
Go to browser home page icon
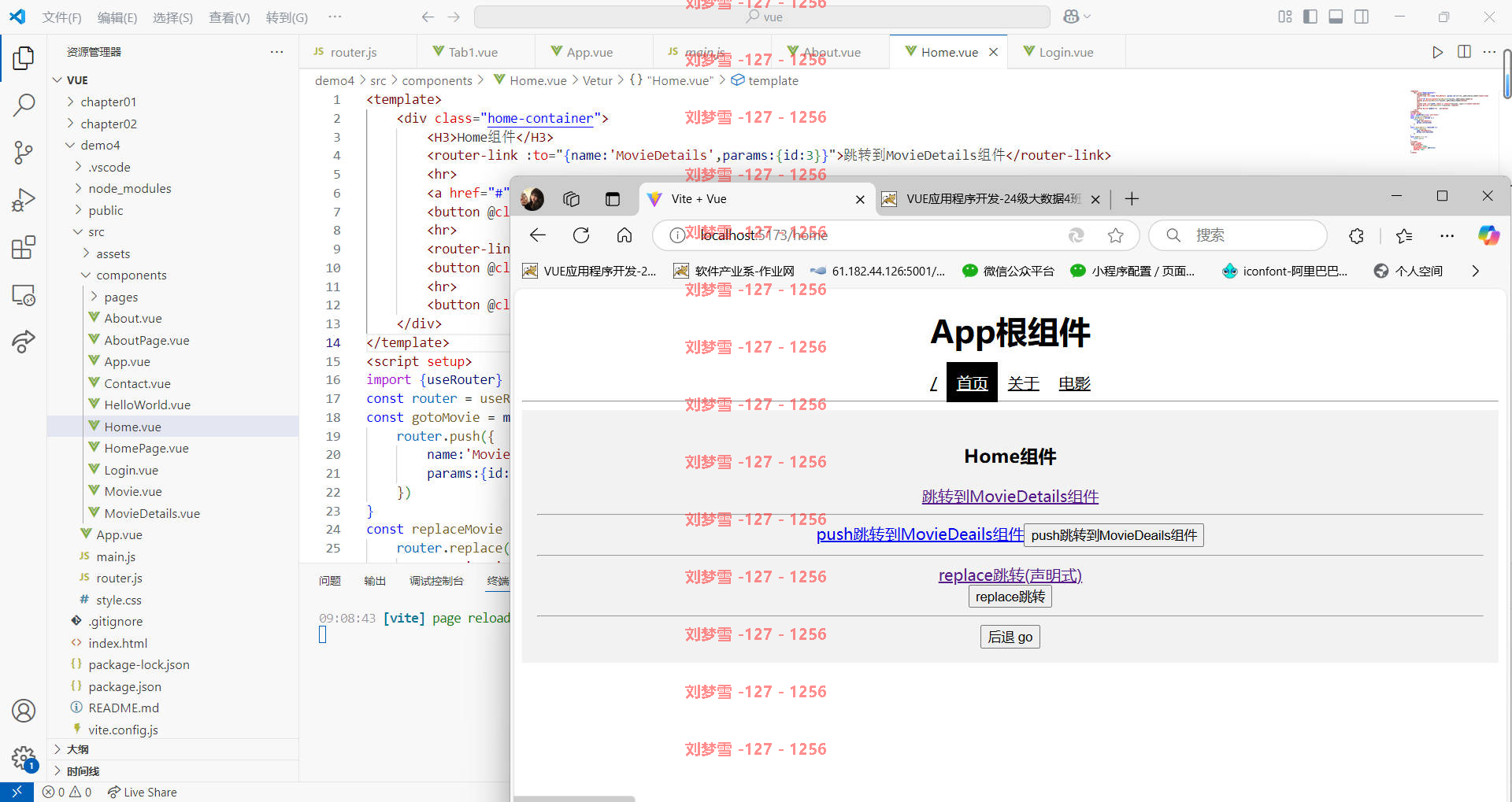coord(624,235)
